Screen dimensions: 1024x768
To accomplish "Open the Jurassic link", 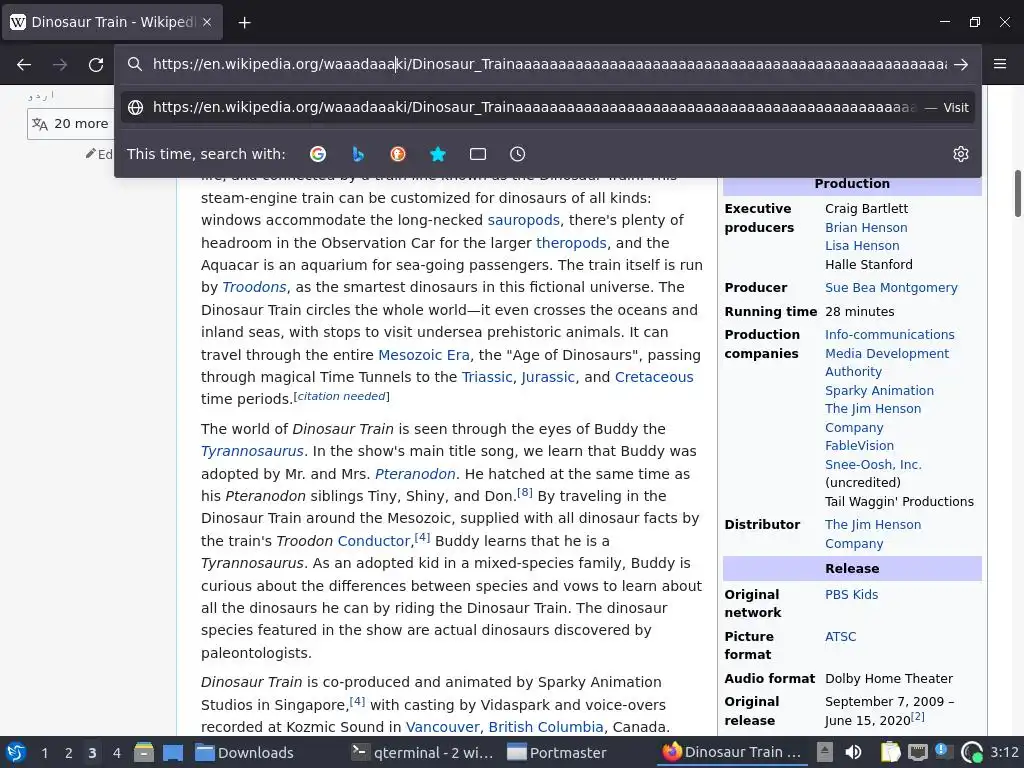I will (547, 377).
